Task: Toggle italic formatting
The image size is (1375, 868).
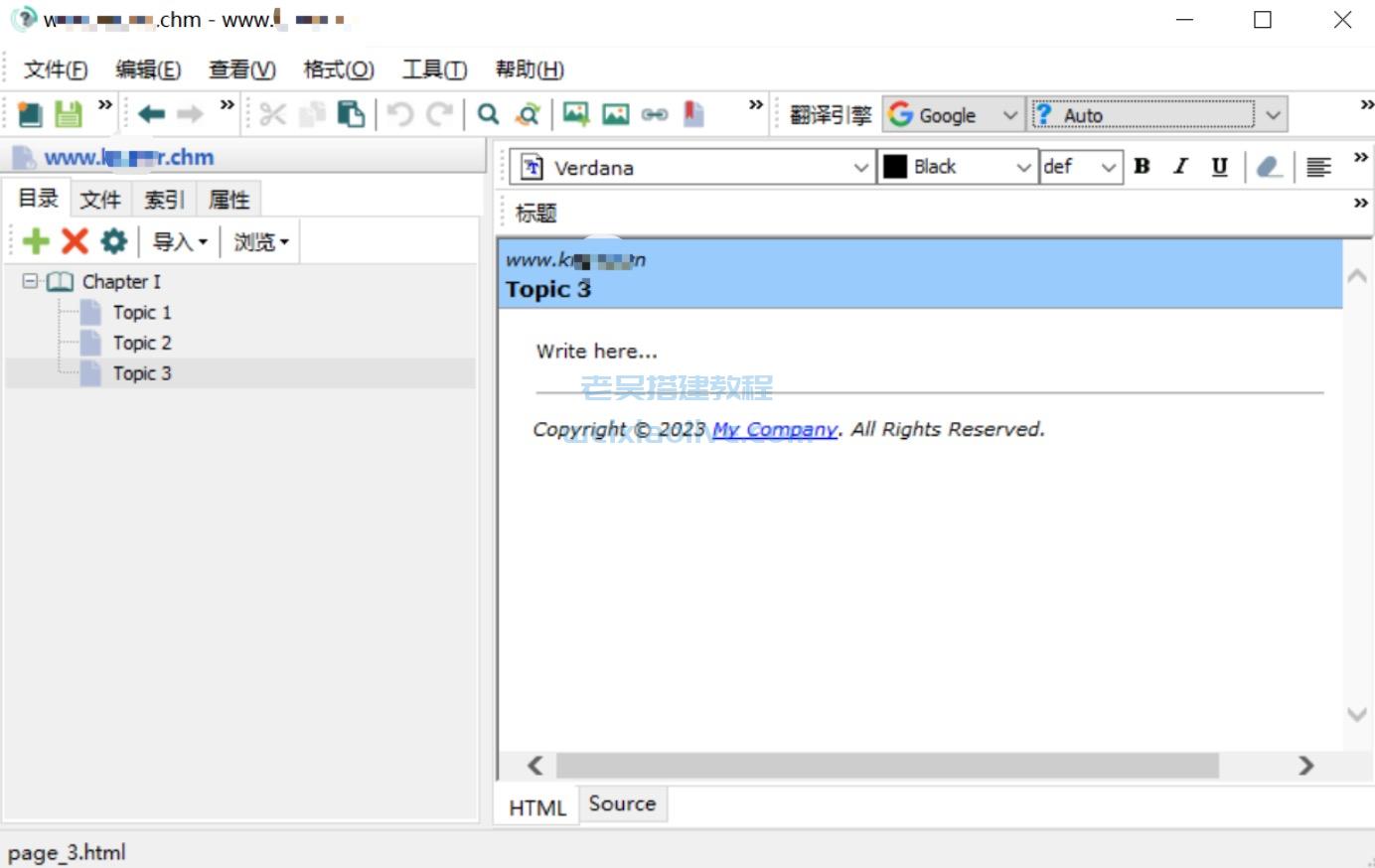Action: tap(1180, 167)
